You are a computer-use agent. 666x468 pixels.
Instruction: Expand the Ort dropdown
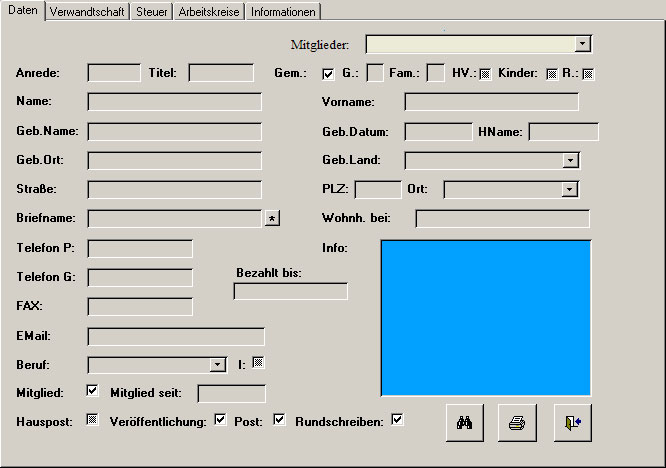click(x=569, y=189)
